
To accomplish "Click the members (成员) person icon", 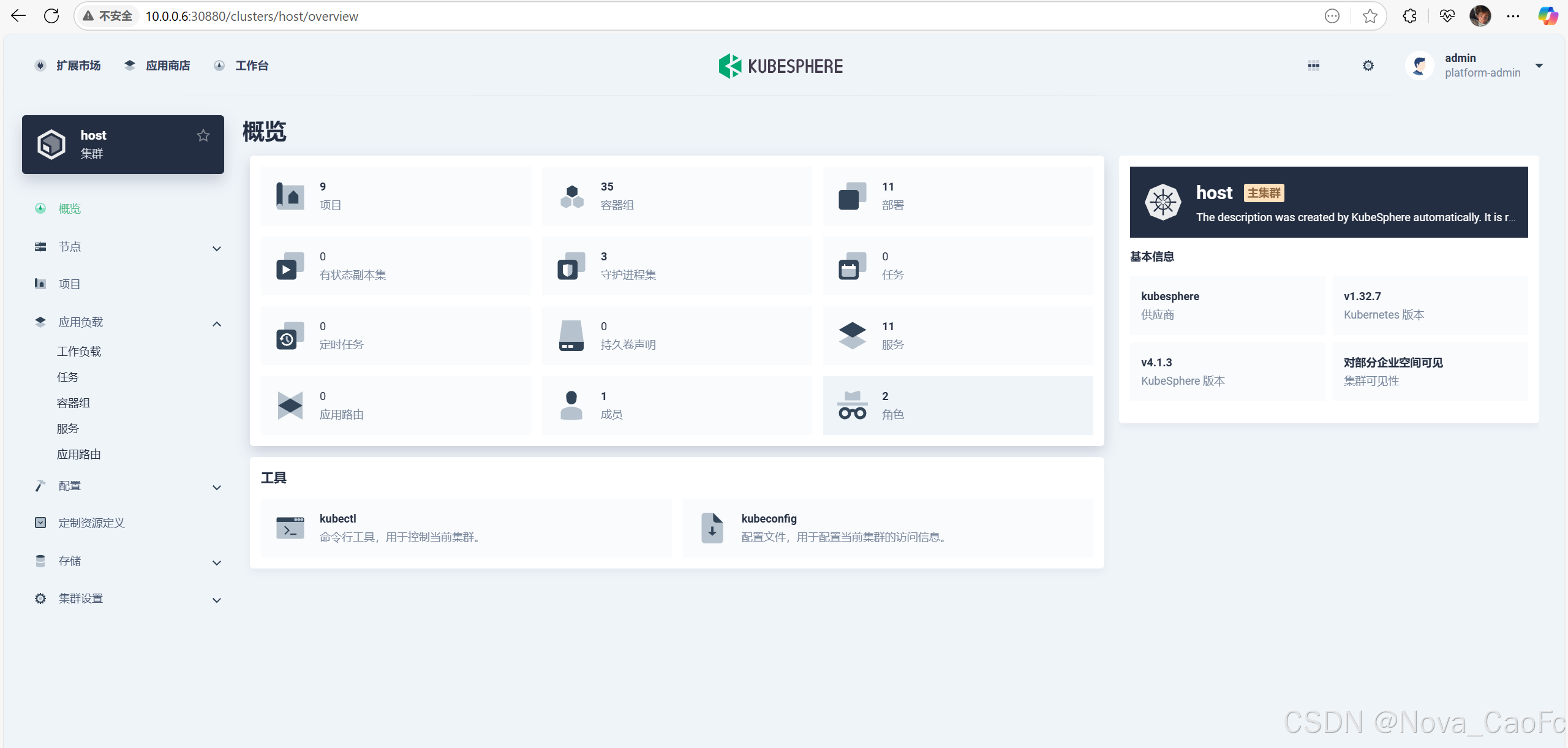I will [571, 406].
